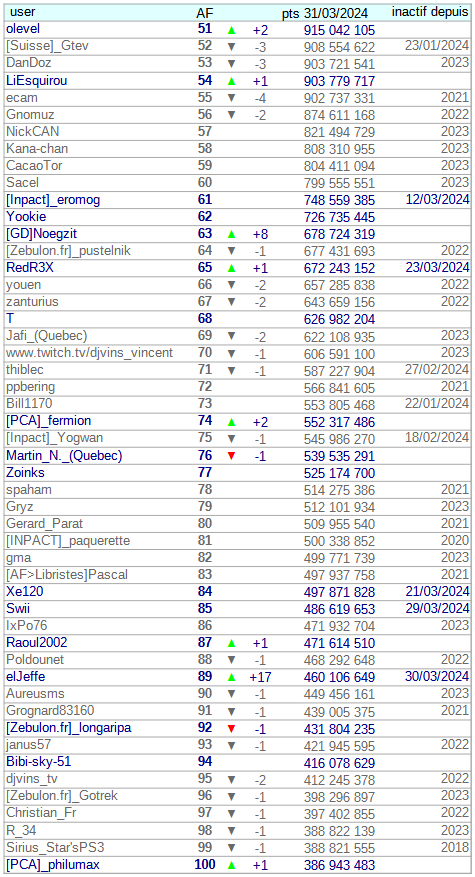
Task: Click the green up arrow in [PCA]_fermion row
Action: (x=232, y=422)
